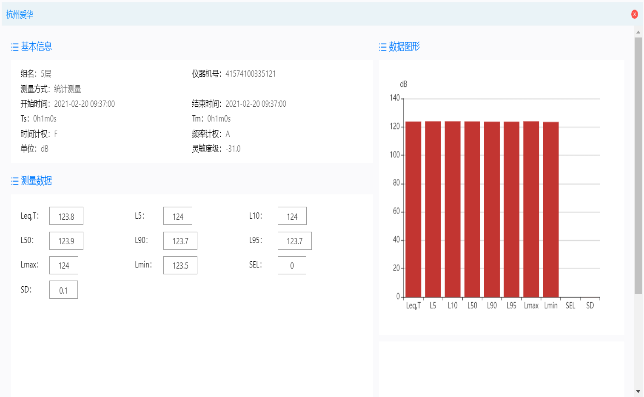Click the scrollbar up arrow
This screenshot has height=397, width=644.
[x=638, y=32]
